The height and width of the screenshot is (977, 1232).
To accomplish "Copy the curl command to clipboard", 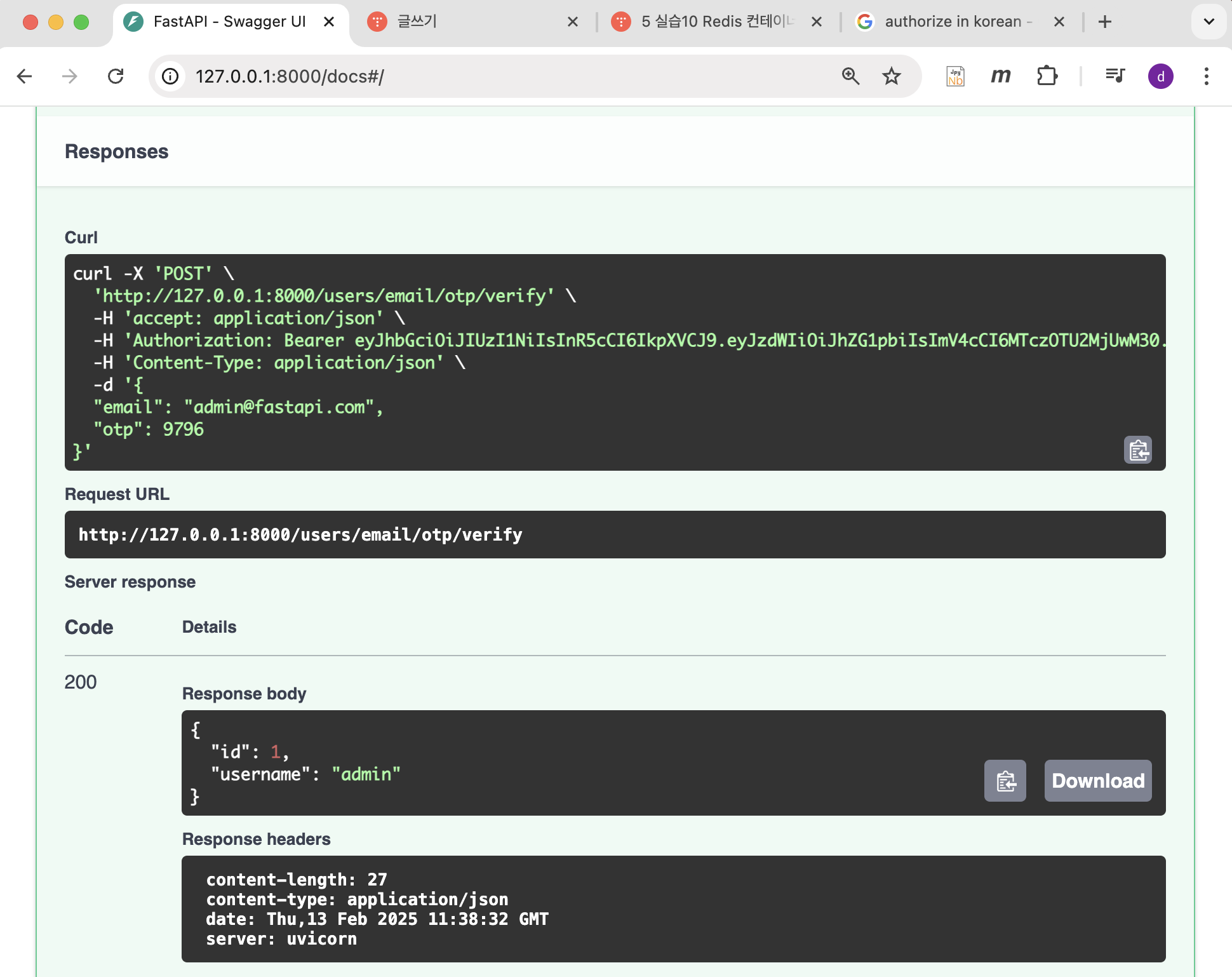I will pyautogui.click(x=1137, y=450).
